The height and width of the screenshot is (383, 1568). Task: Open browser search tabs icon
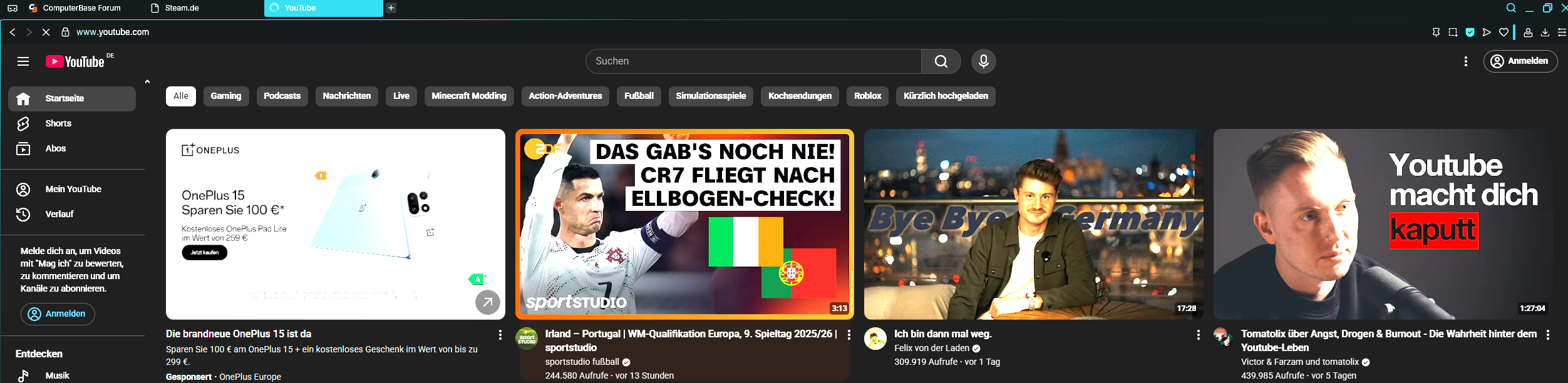[1511, 8]
